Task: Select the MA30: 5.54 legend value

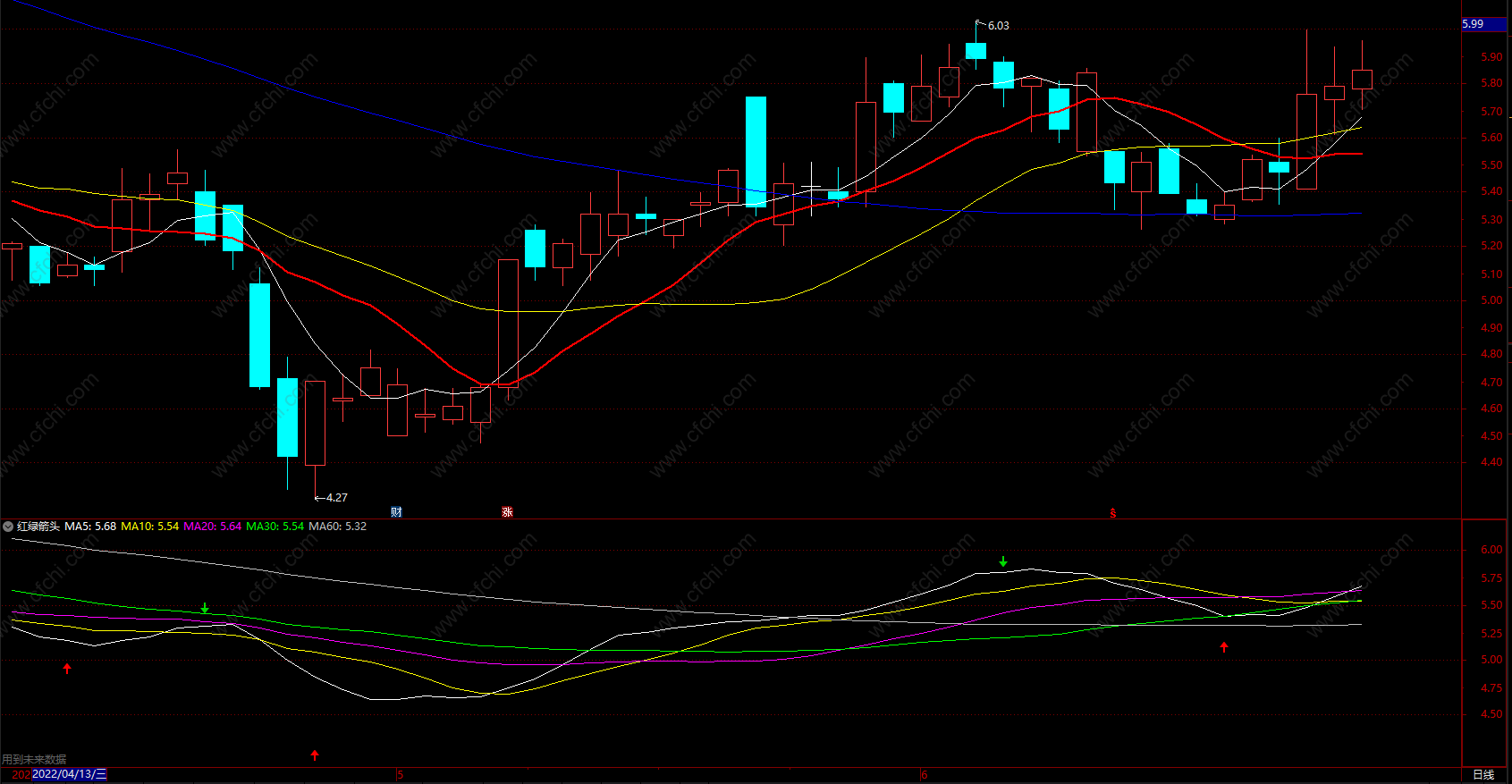Action: coord(275,527)
